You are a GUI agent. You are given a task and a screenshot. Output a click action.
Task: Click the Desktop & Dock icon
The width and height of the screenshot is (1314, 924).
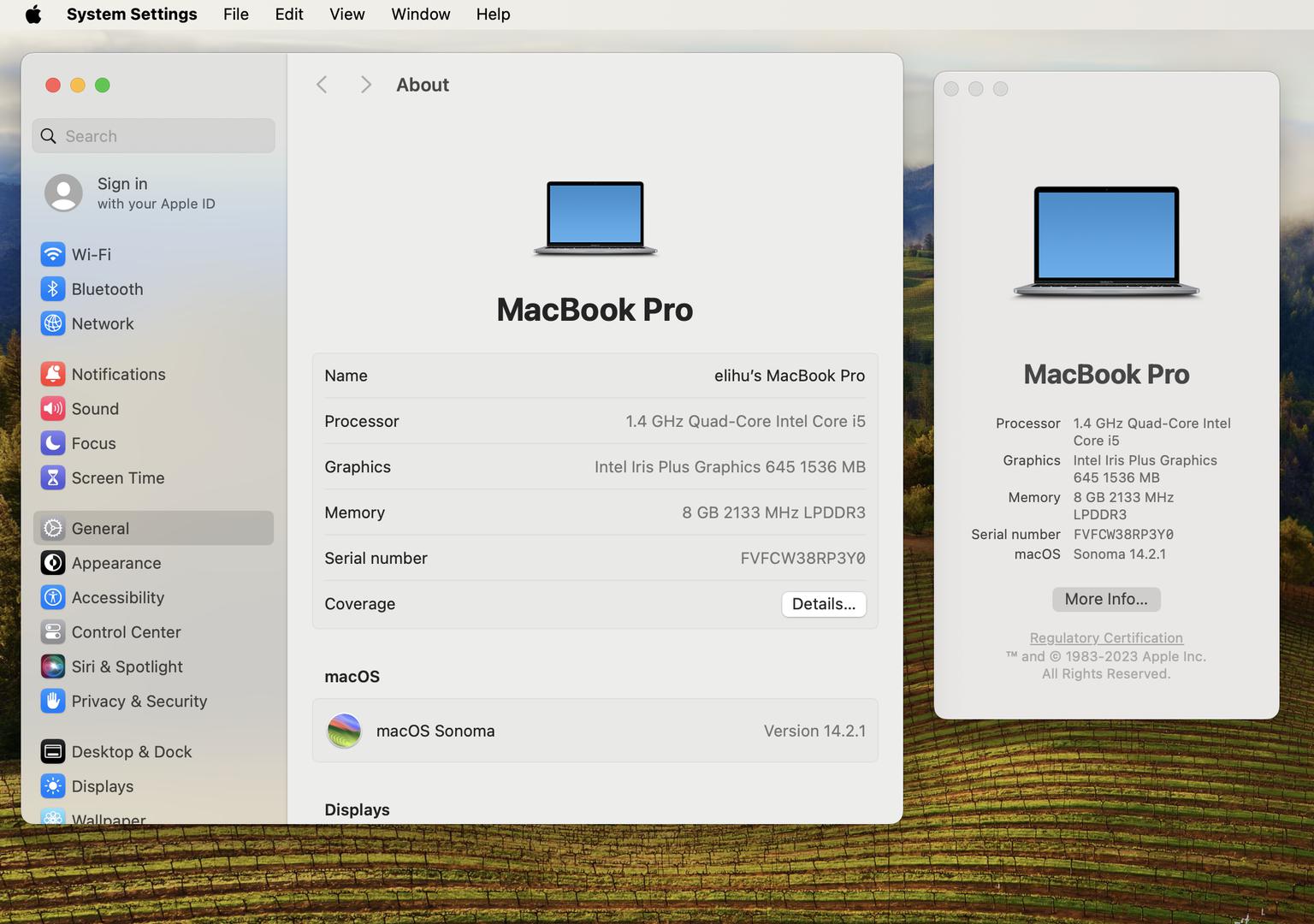52,752
